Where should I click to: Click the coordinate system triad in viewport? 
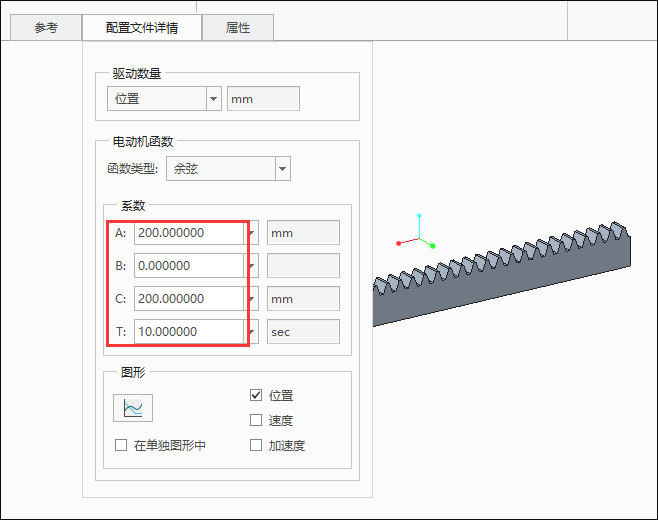pyautogui.click(x=418, y=233)
